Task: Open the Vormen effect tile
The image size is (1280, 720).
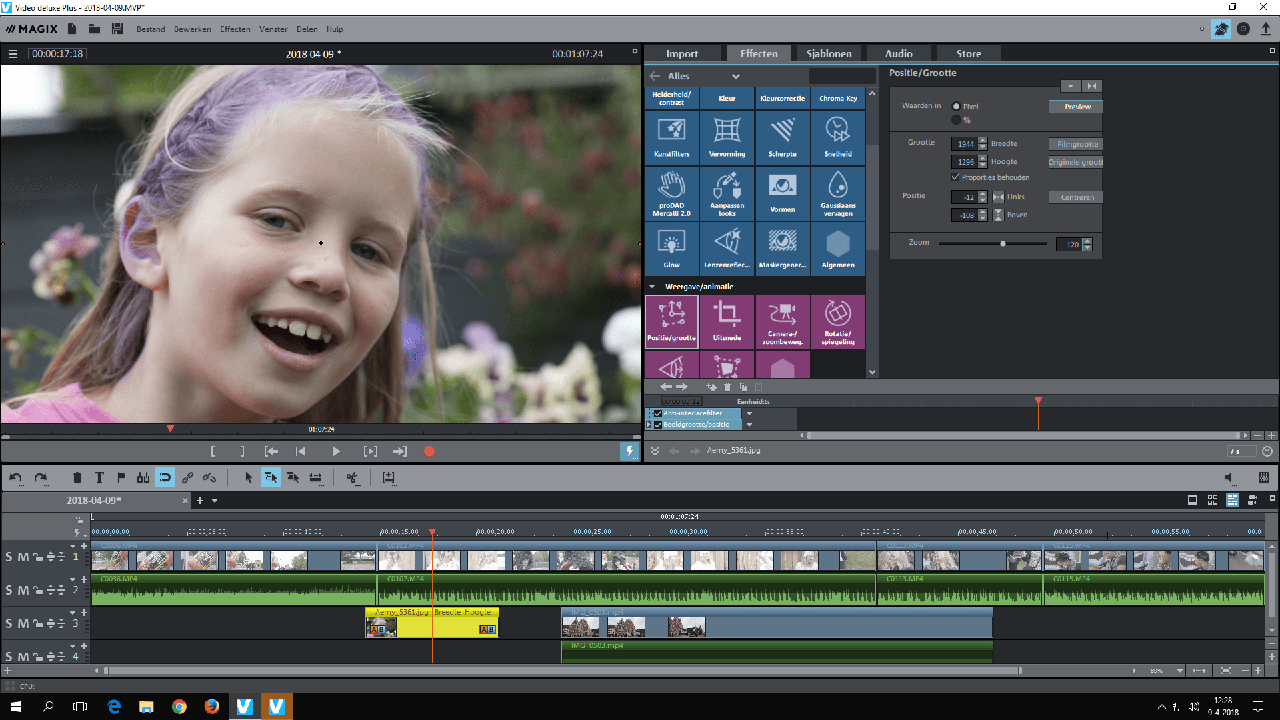Action: coord(782,193)
